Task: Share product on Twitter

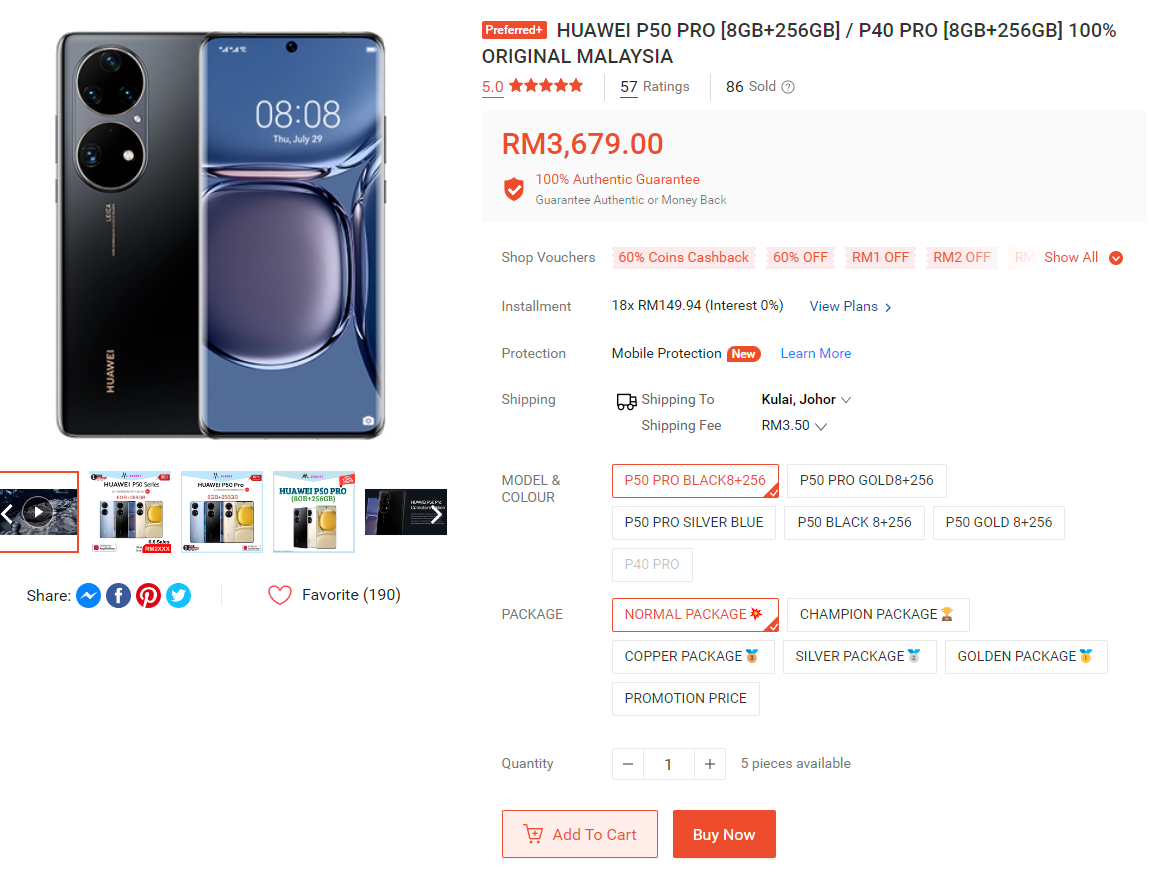Action: [178, 596]
